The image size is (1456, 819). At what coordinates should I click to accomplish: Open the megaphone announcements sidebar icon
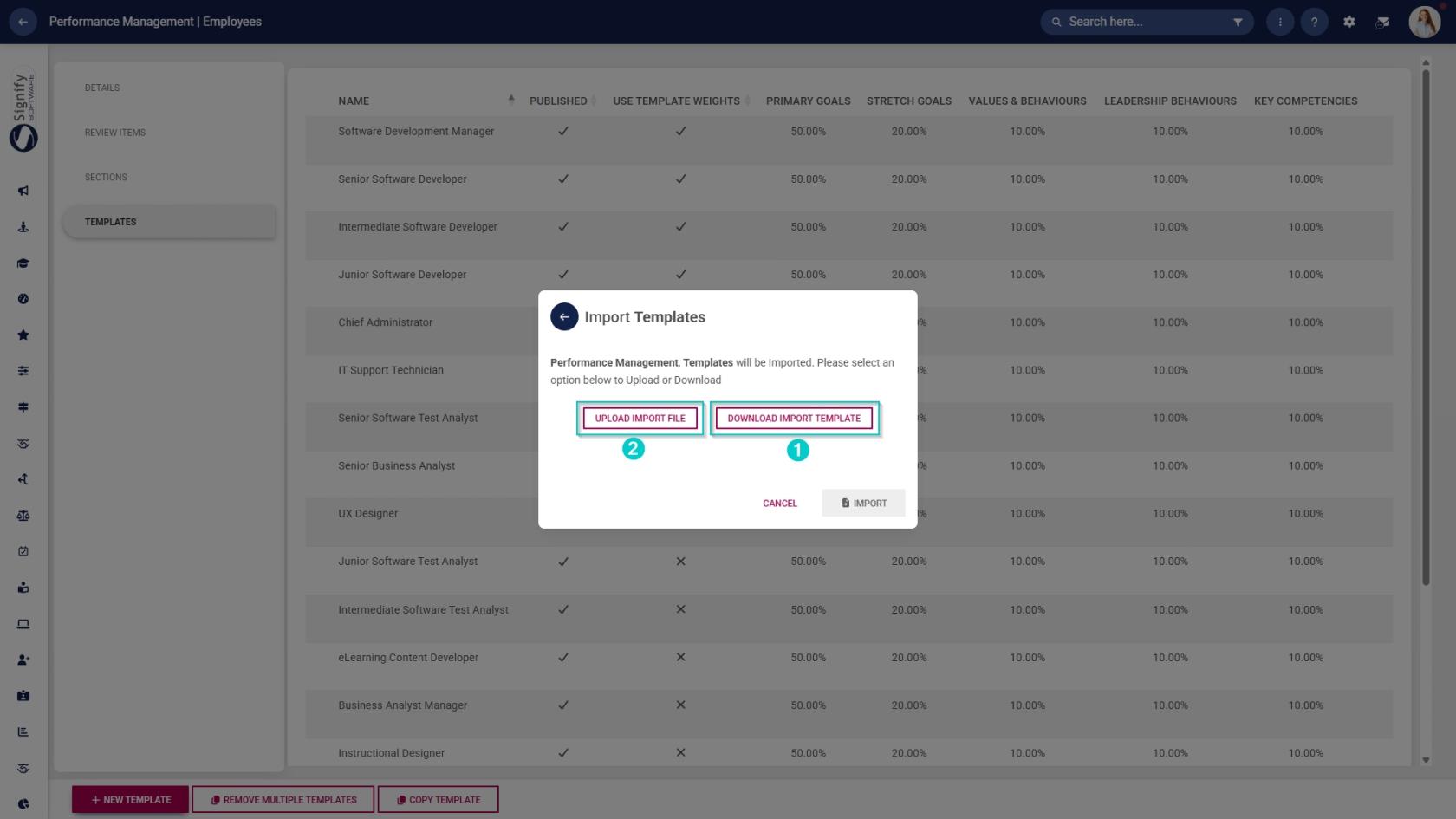(x=23, y=191)
